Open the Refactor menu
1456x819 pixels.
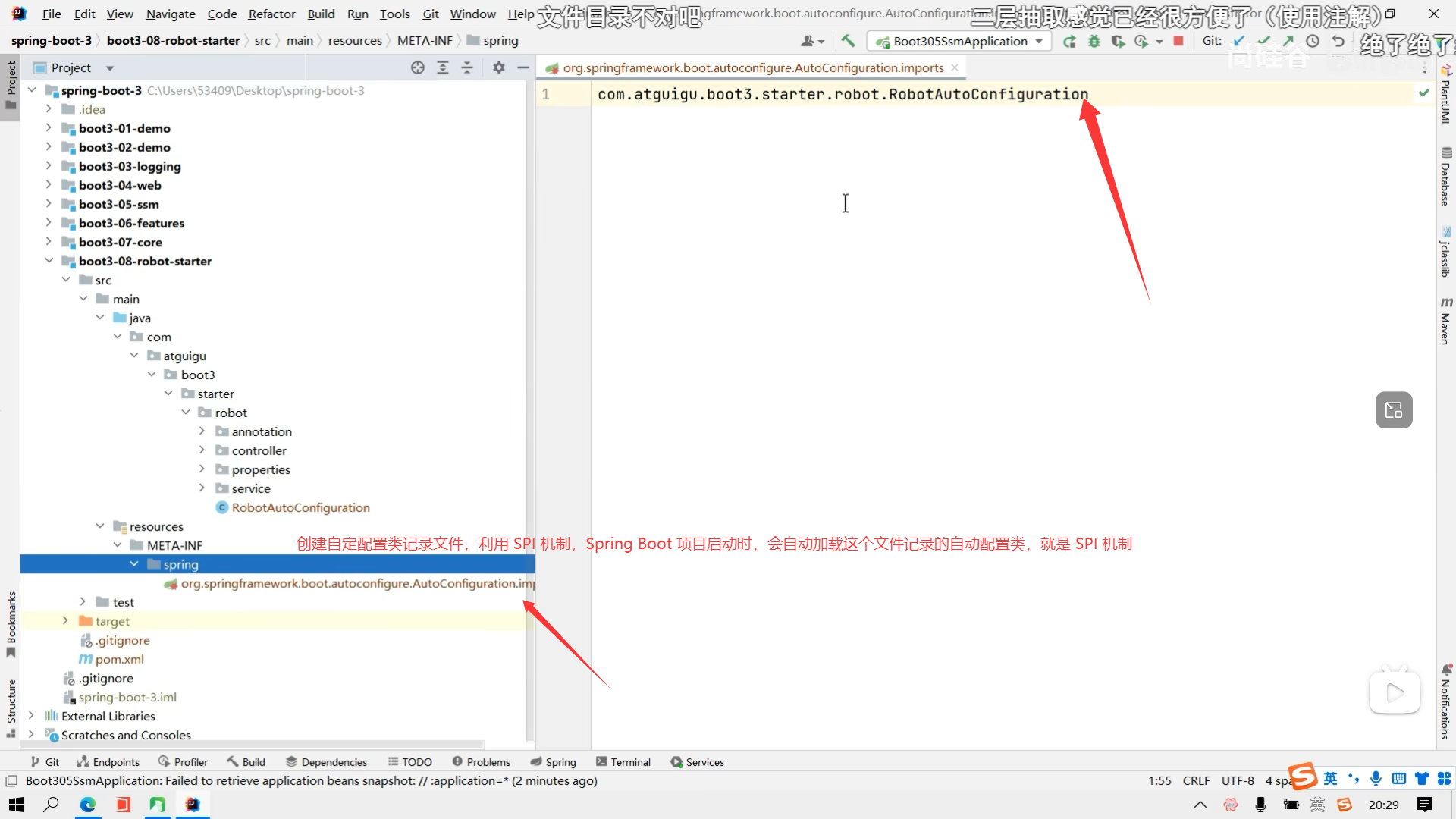click(271, 14)
